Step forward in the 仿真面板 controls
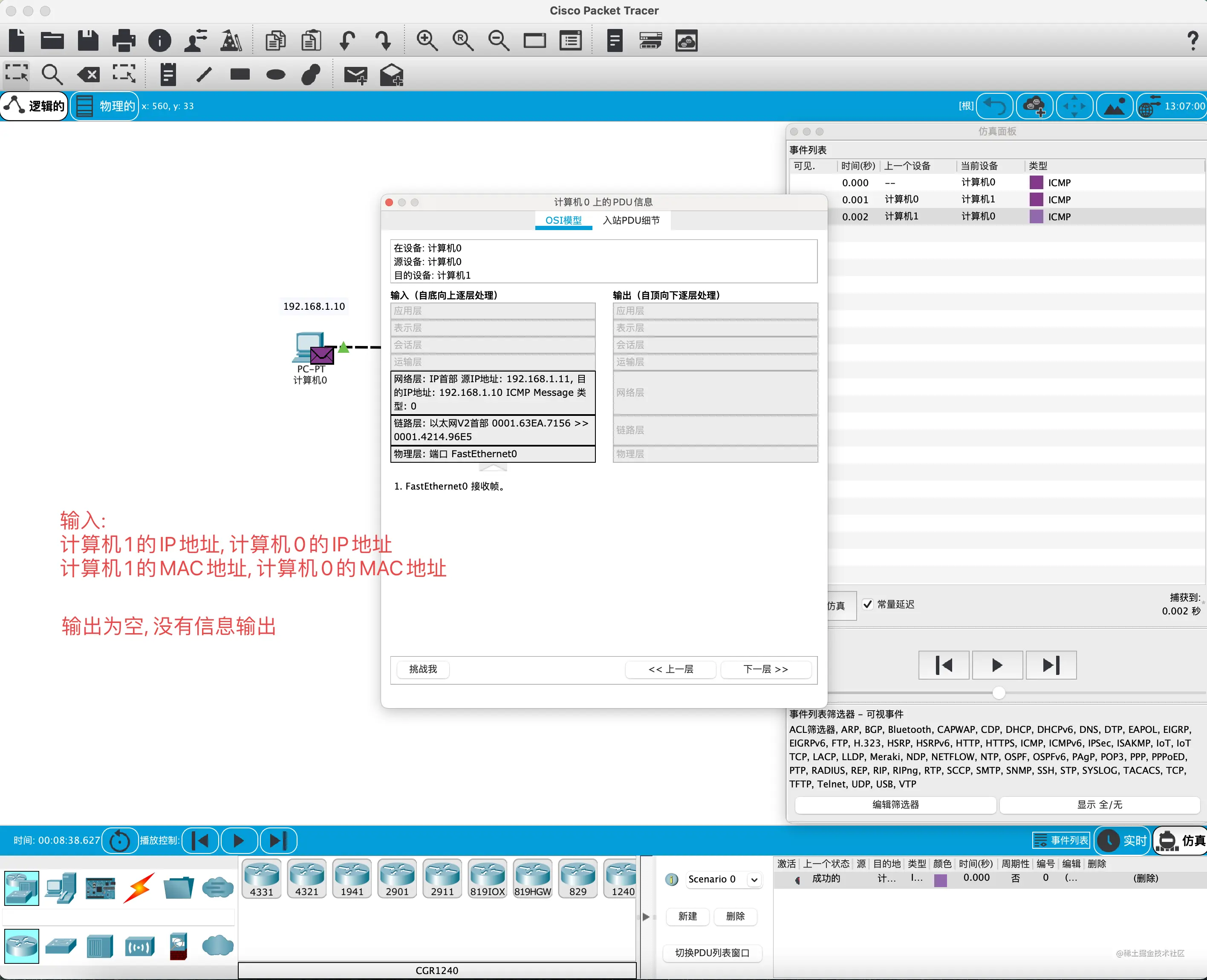1207x980 pixels. (1051, 665)
